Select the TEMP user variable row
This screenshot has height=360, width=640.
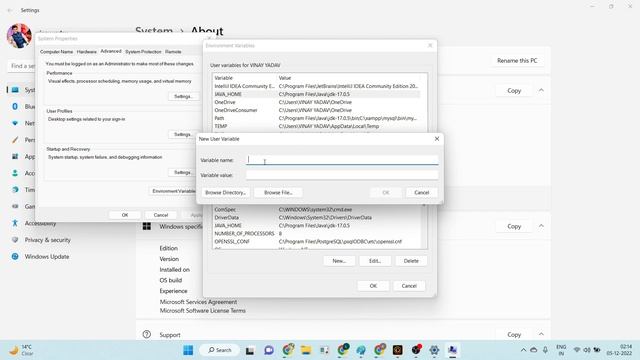pos(316,126)
